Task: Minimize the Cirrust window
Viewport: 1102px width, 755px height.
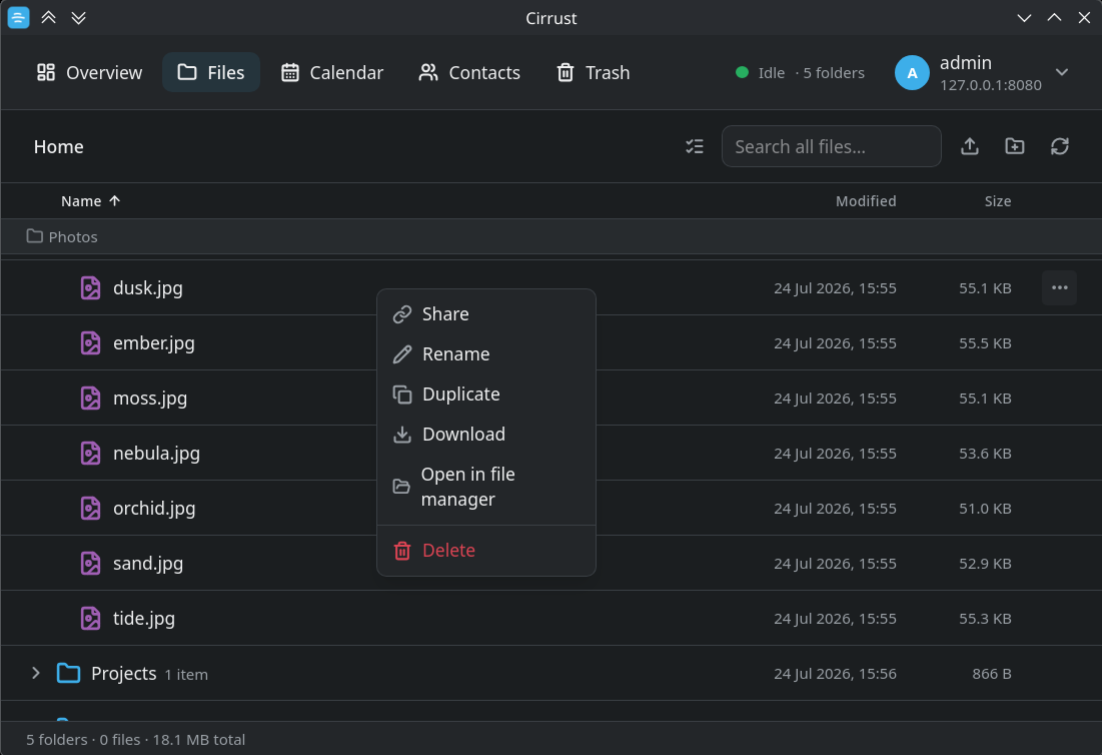Action: pyautogui.click(x=1024, y=18)
